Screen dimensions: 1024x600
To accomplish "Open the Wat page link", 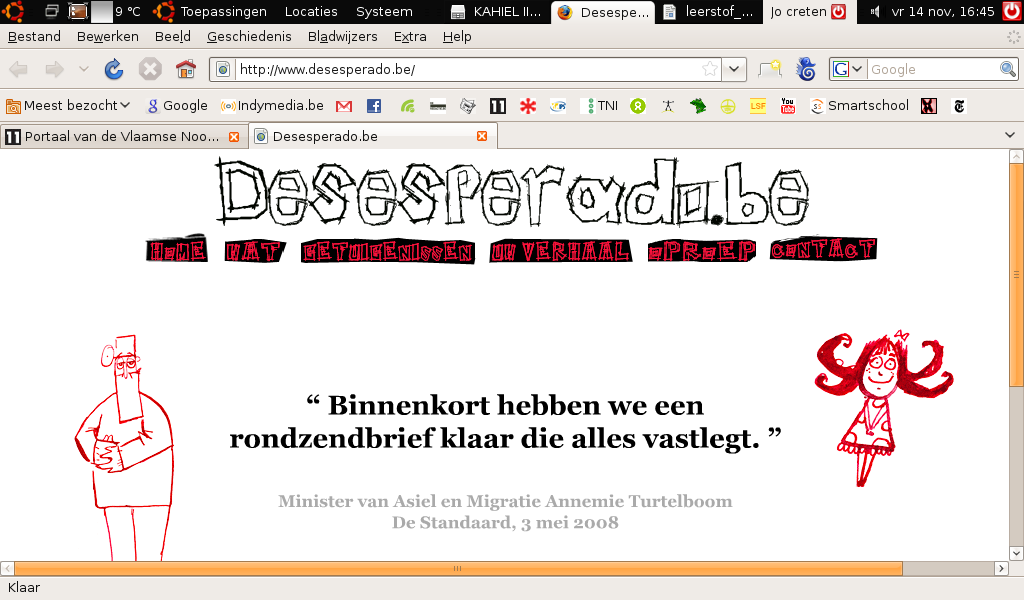I will (x=255, y=251).
